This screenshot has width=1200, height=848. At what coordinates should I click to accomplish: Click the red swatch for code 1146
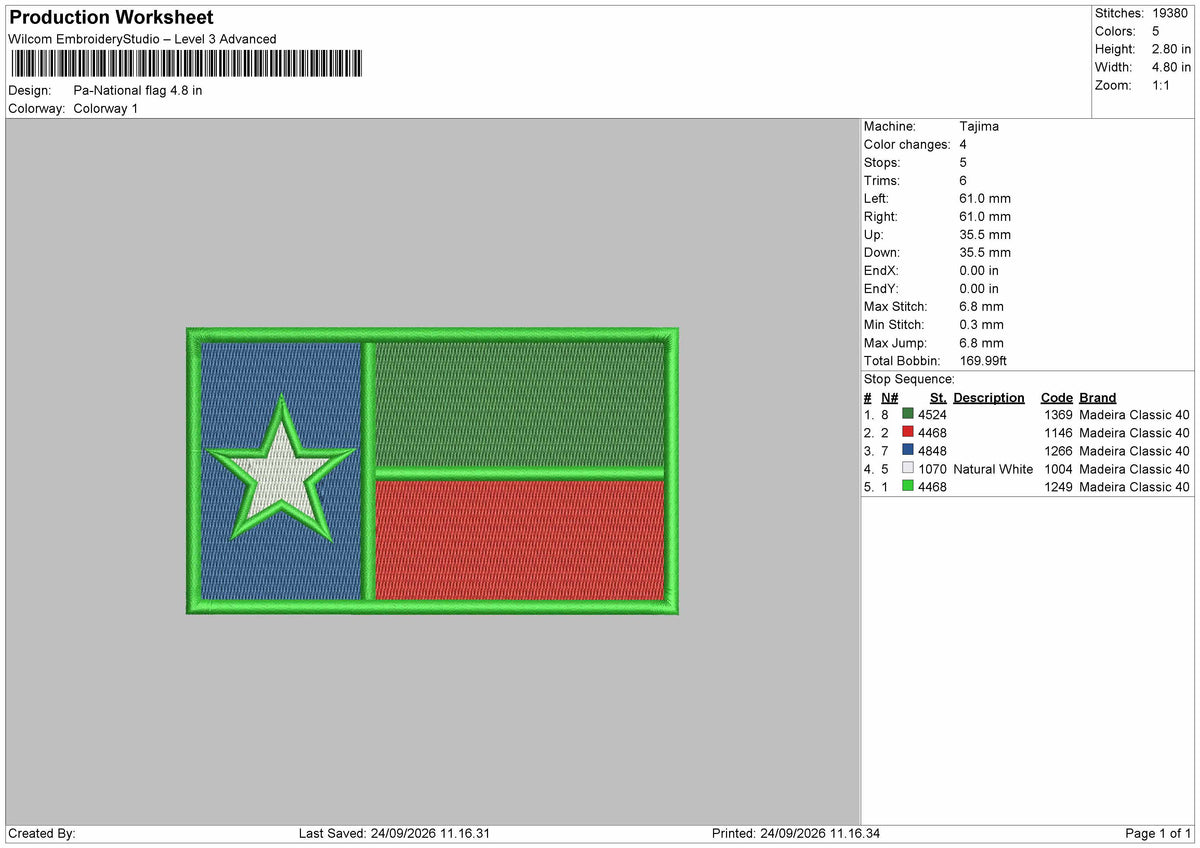point(907,432)
